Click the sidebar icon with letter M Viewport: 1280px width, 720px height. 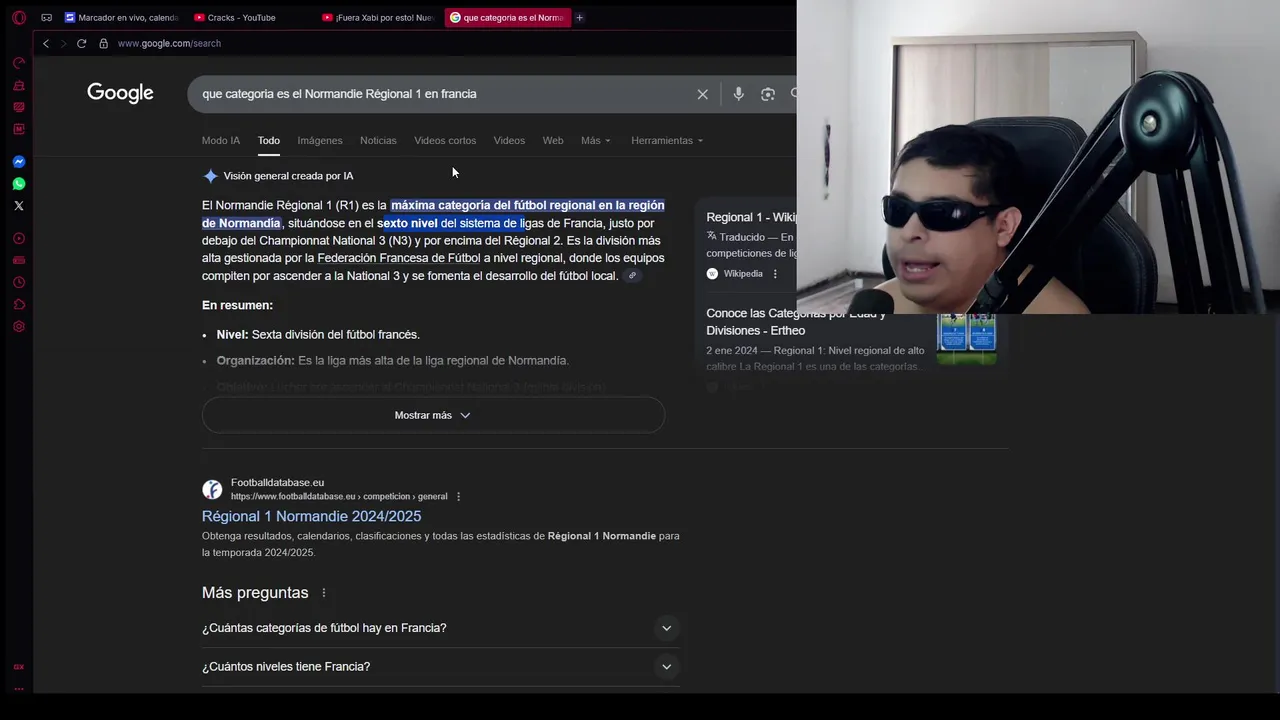click(x=19, y=129)
